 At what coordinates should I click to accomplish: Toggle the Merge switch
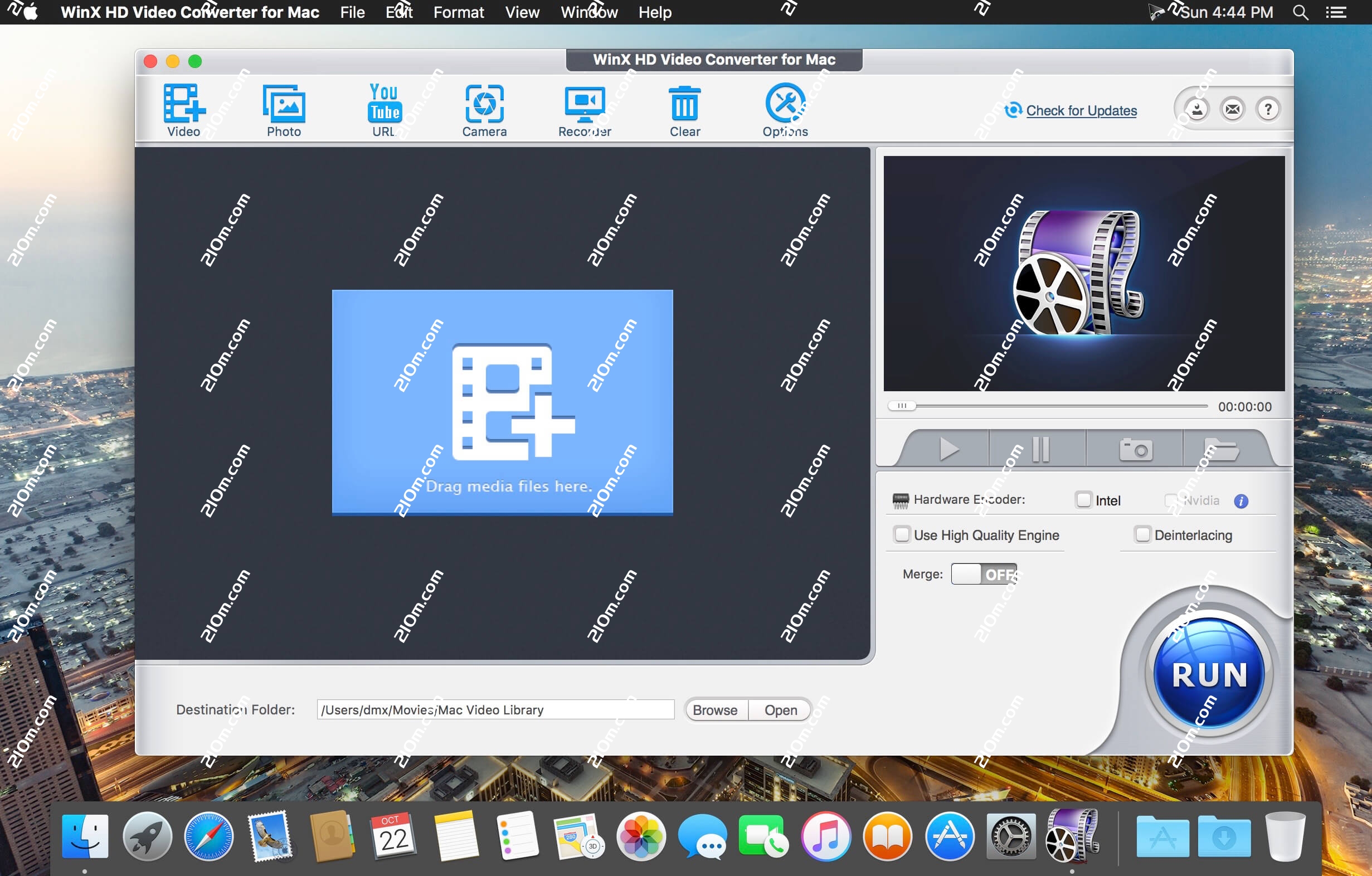pos(984,573)
